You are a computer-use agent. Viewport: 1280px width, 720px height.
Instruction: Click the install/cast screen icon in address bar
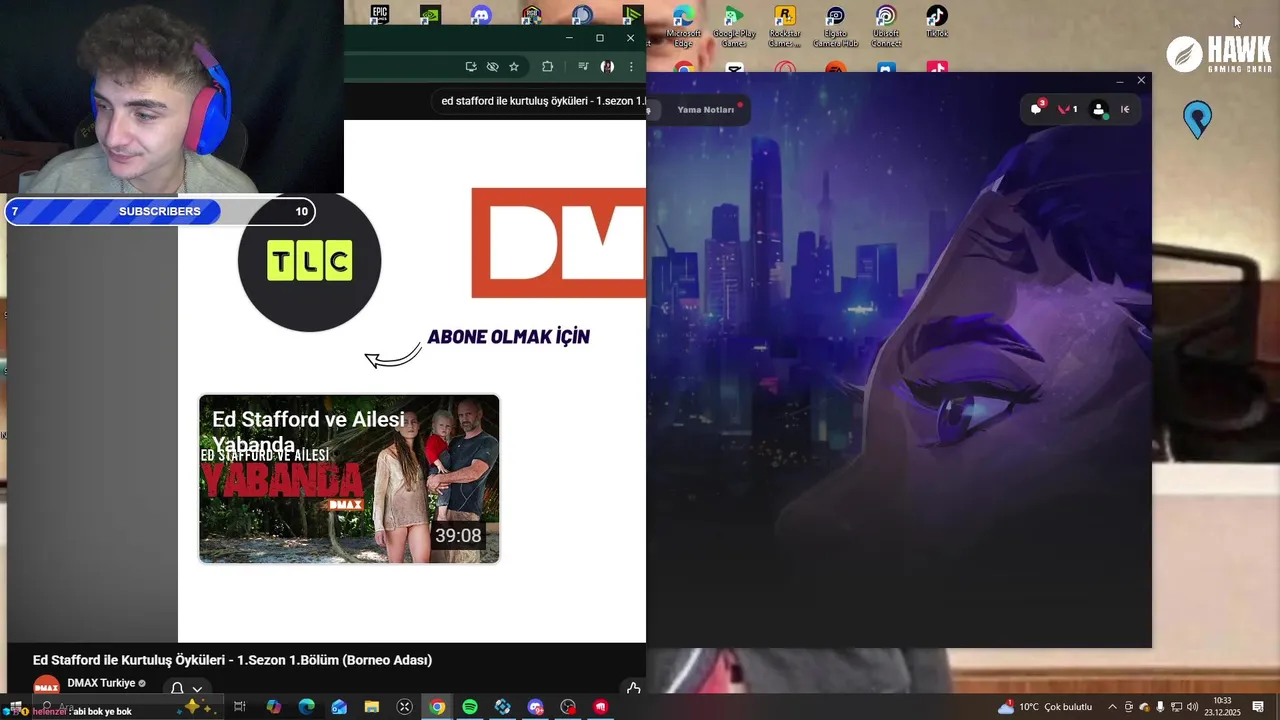tap(471, 67)
